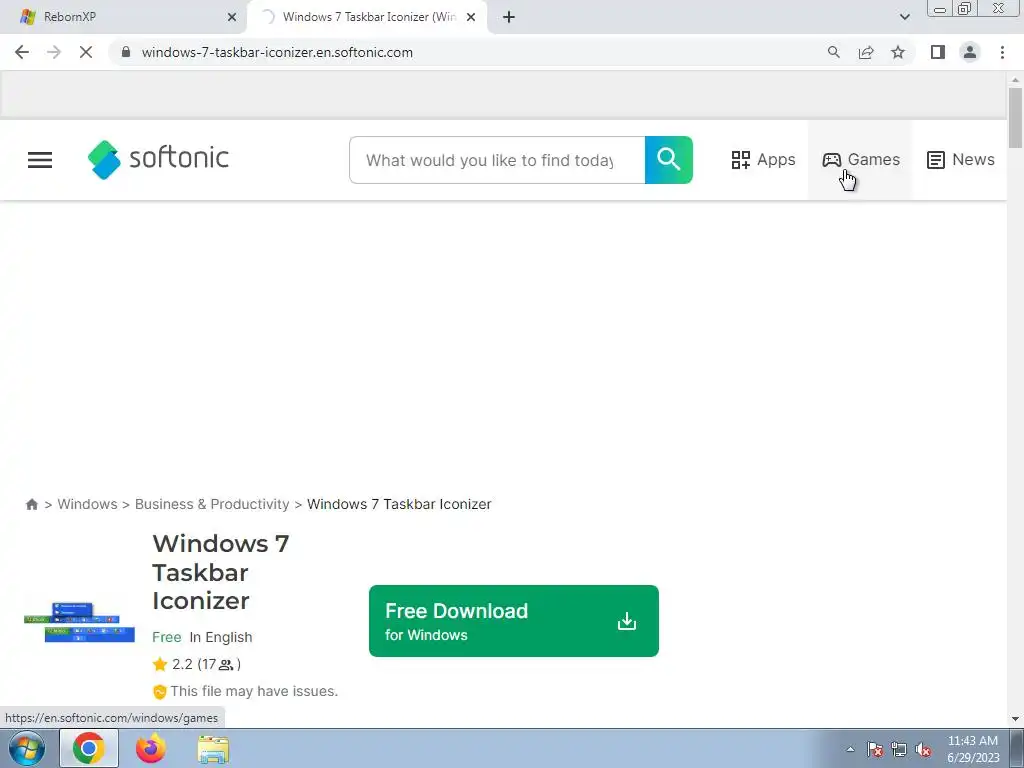The height and width of the screenshot is (768, 1024).
Task: Close the Windows 7 Taskbar Iconizer tab
Action: click(471, 17)
